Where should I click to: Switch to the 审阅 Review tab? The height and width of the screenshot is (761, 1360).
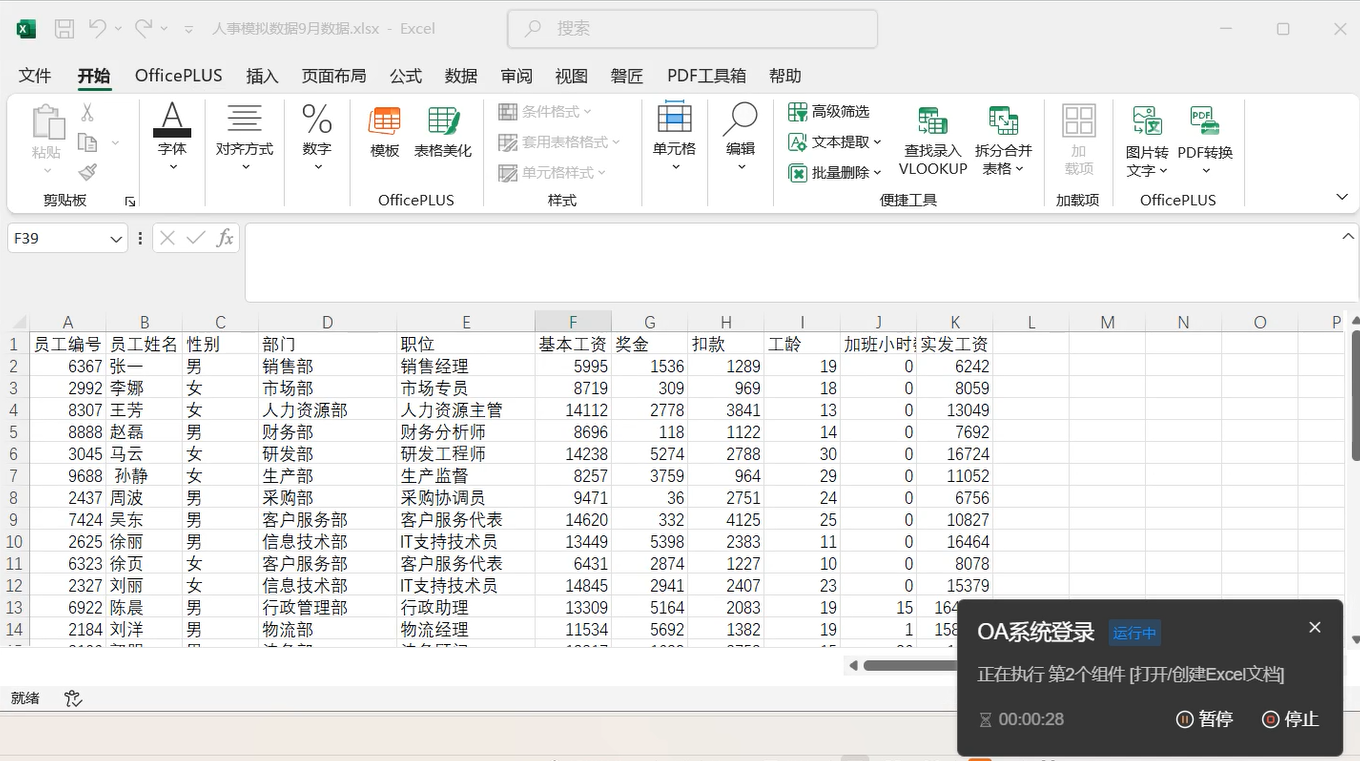[517, 76]
